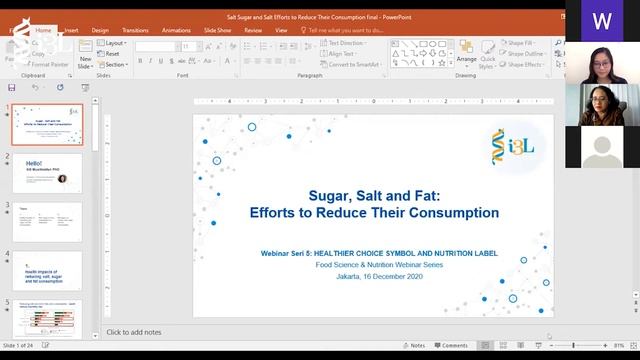Open the Home ribbon tab
640x360 pixels.
coord(43,30)
